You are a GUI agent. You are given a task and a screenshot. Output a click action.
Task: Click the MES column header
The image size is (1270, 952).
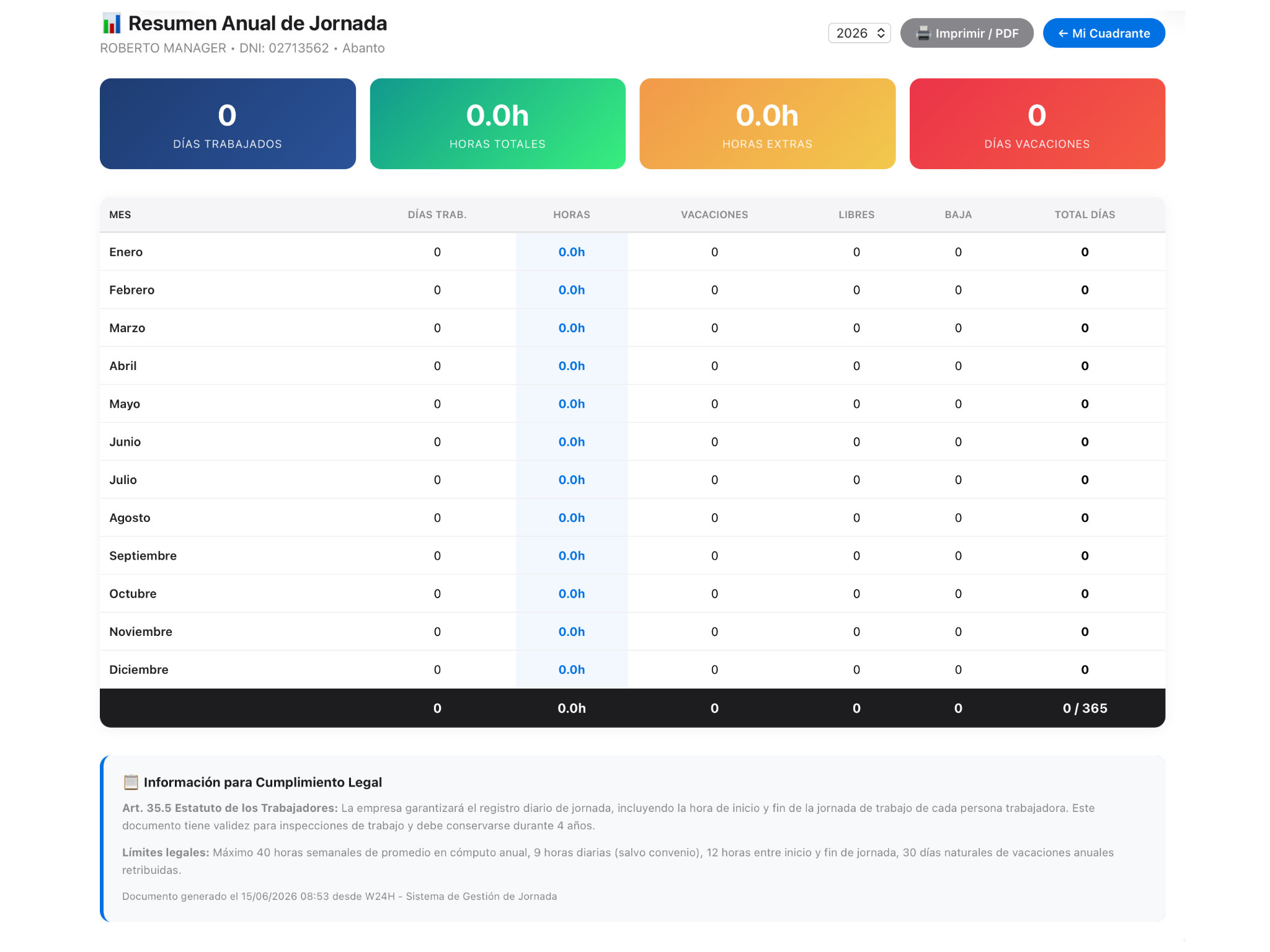[120, 214]
